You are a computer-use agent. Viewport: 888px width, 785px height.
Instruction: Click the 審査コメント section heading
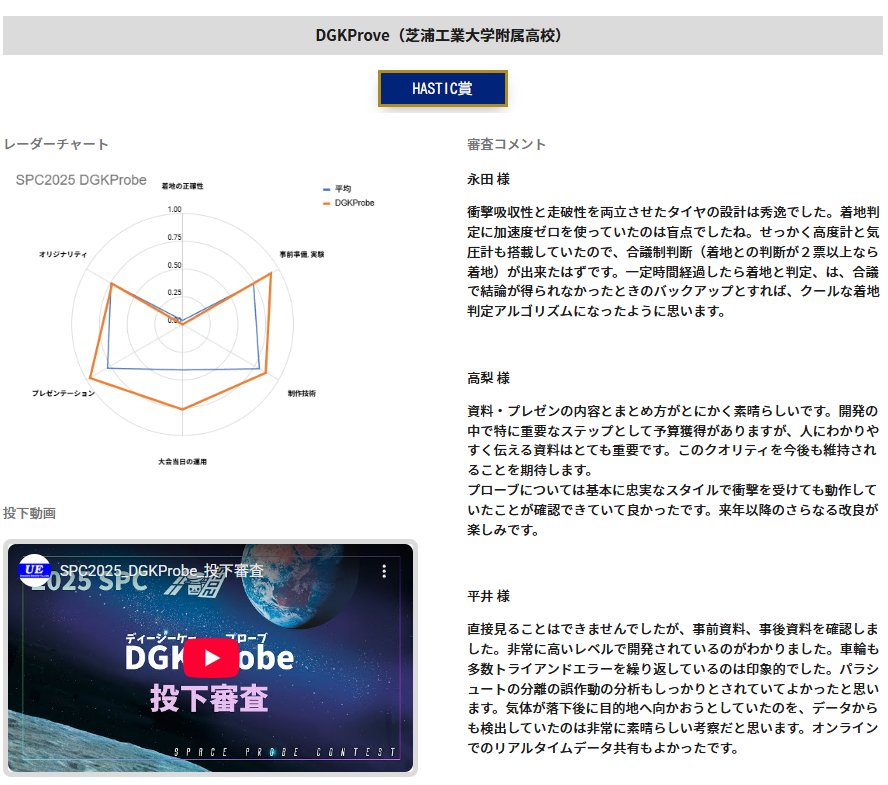[506, 144]
